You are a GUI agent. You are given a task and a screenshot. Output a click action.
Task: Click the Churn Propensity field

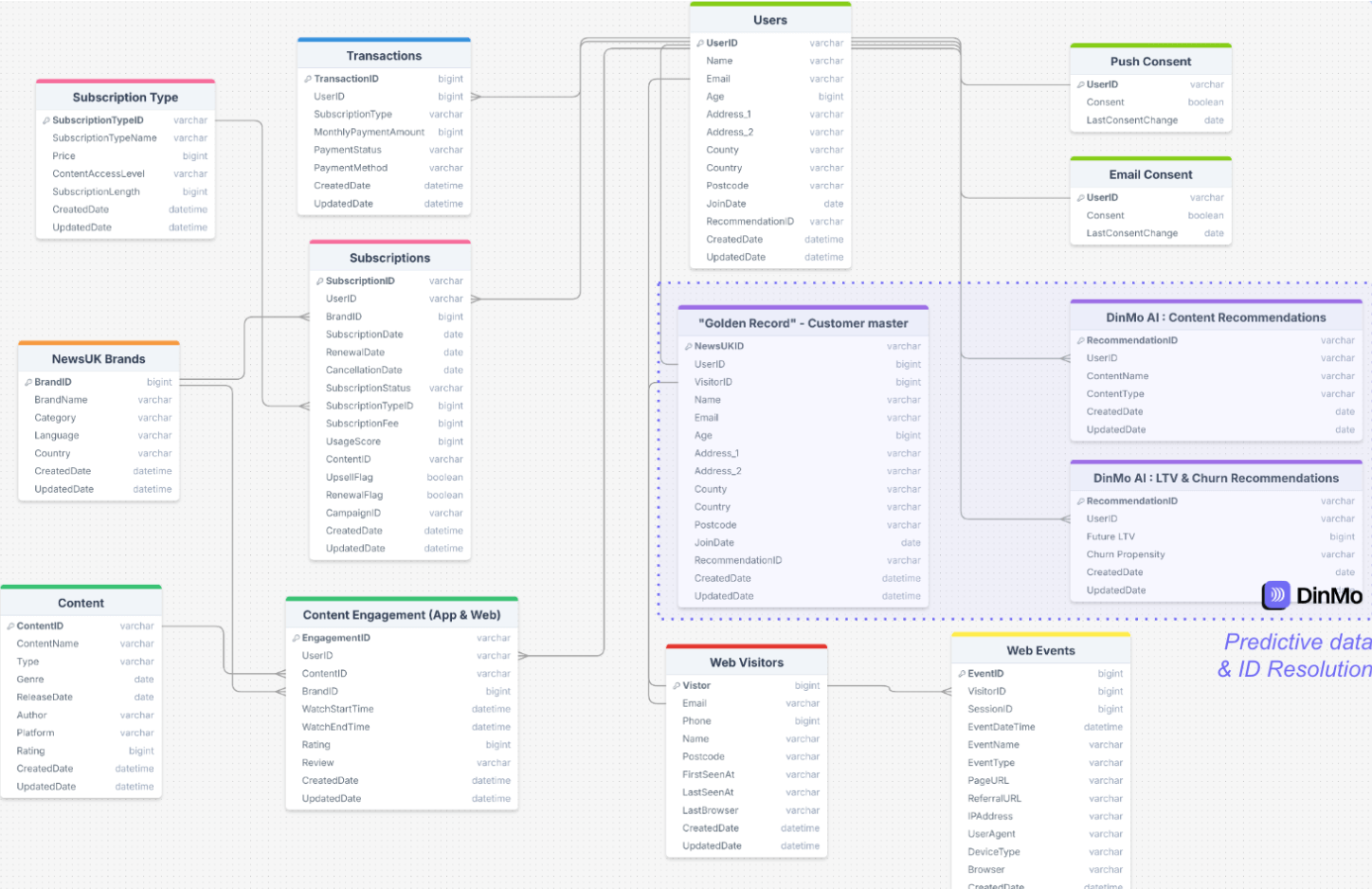coord(1216,554)
